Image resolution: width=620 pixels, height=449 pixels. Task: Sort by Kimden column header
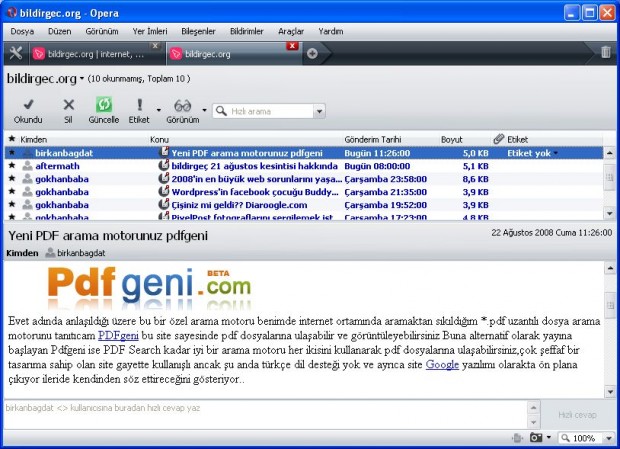[34, 139]
